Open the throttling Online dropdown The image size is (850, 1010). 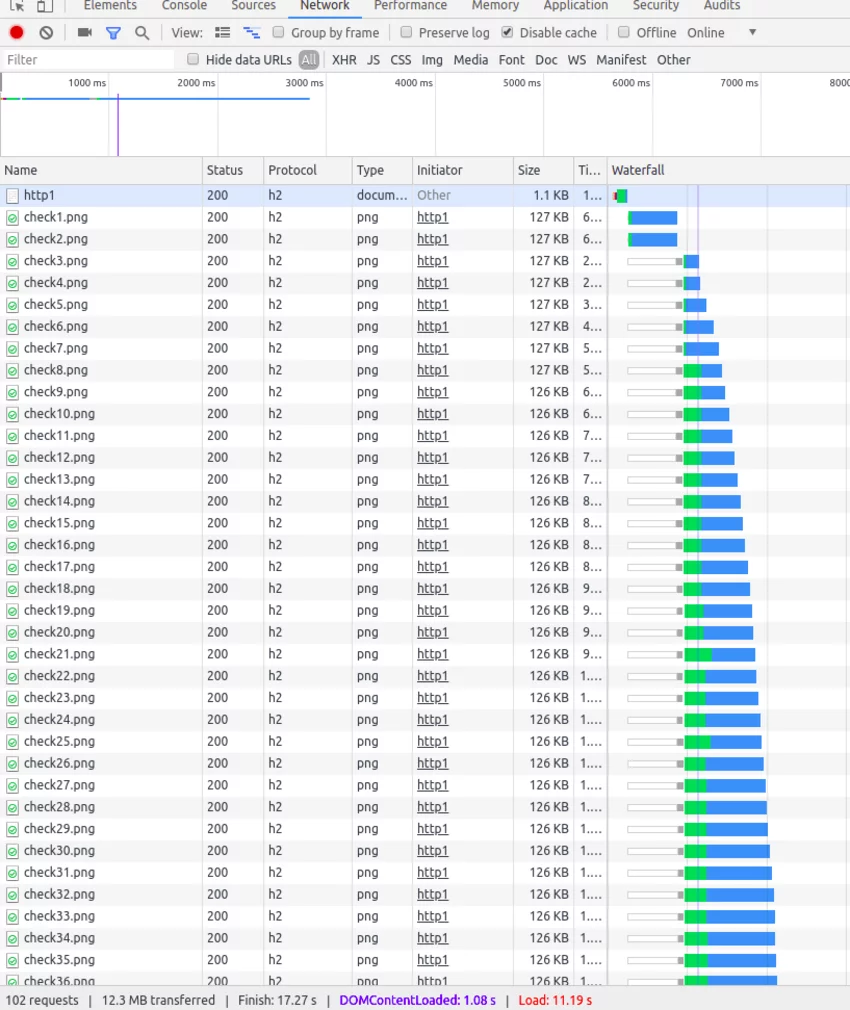point(721,32)
